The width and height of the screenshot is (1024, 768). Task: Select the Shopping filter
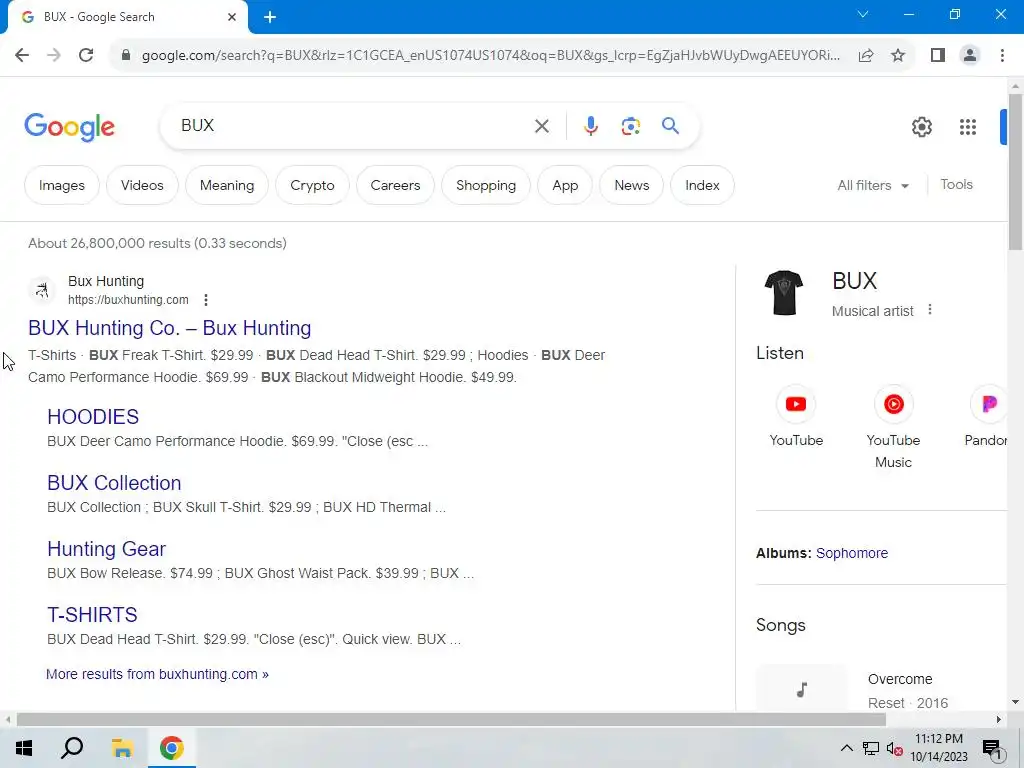[486, 185]
